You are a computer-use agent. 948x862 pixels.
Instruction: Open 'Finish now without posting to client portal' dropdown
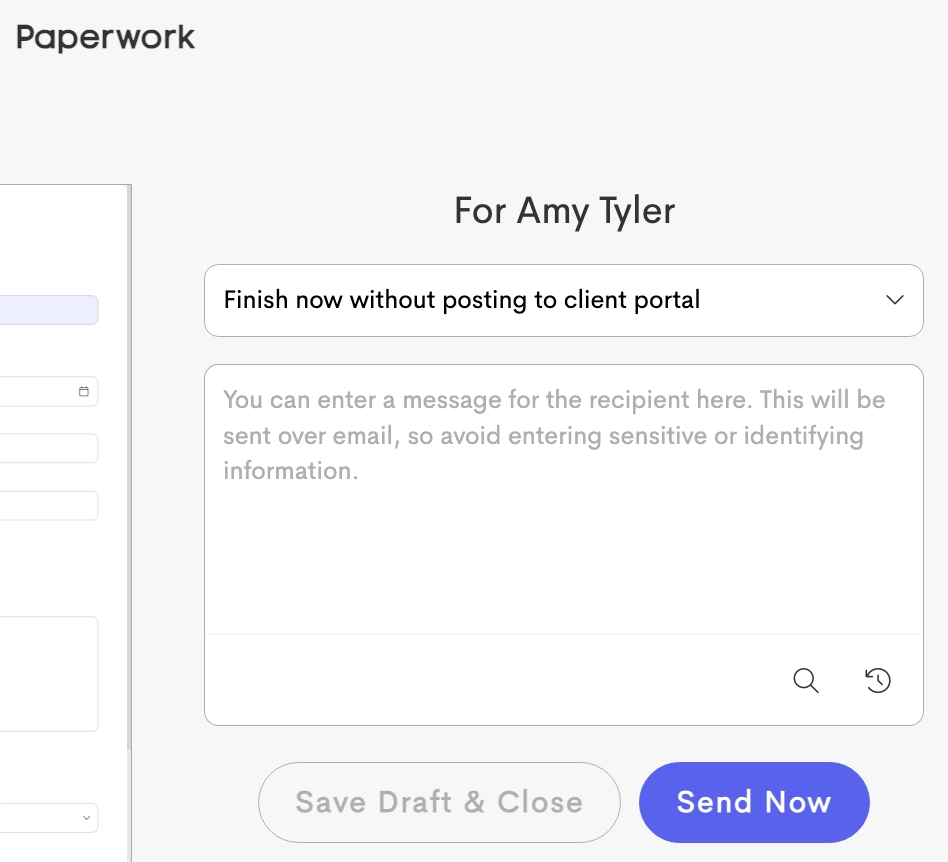[563, 300]
